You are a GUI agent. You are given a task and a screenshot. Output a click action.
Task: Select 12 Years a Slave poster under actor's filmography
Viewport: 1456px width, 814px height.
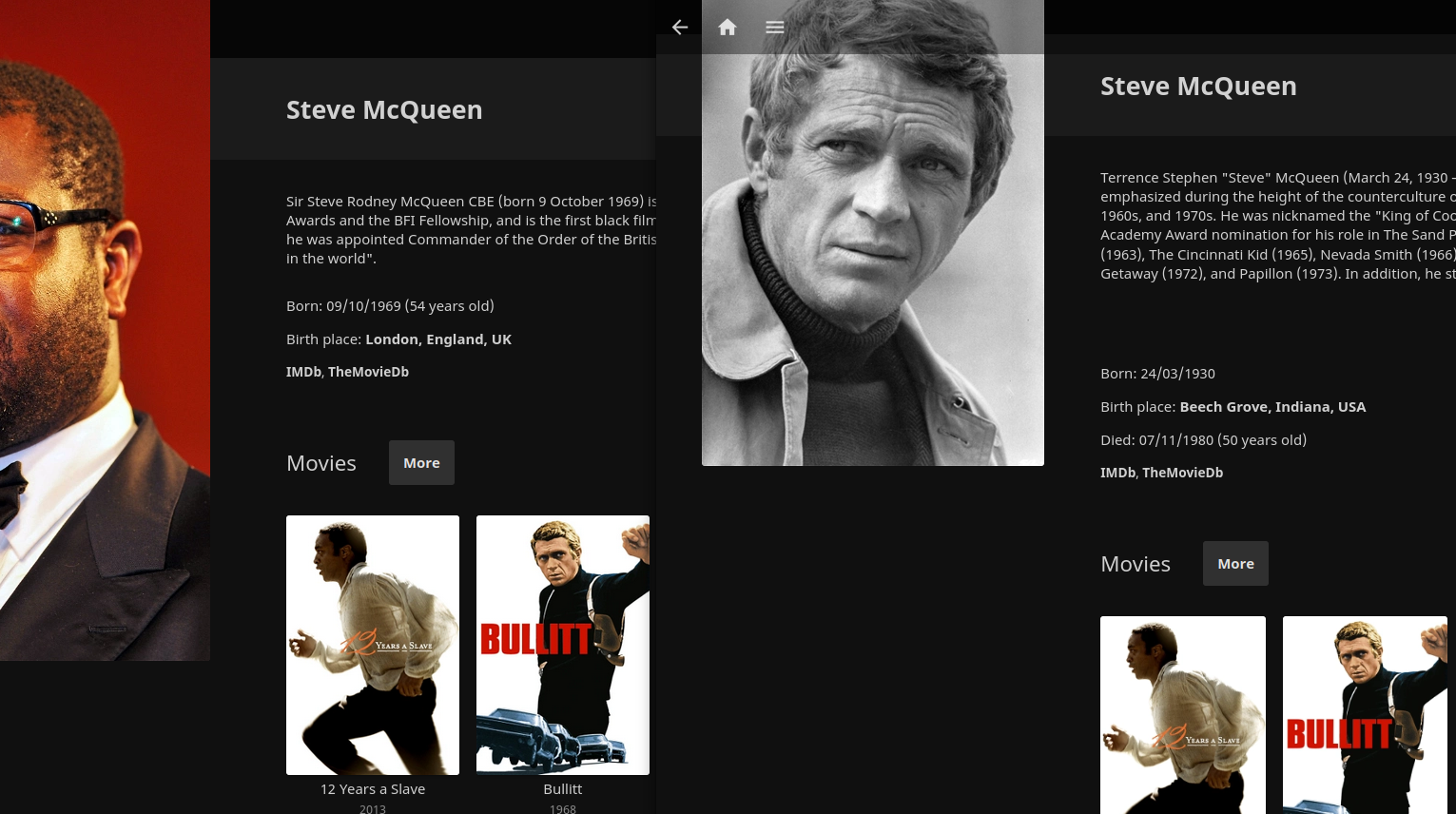point(1183,713)
